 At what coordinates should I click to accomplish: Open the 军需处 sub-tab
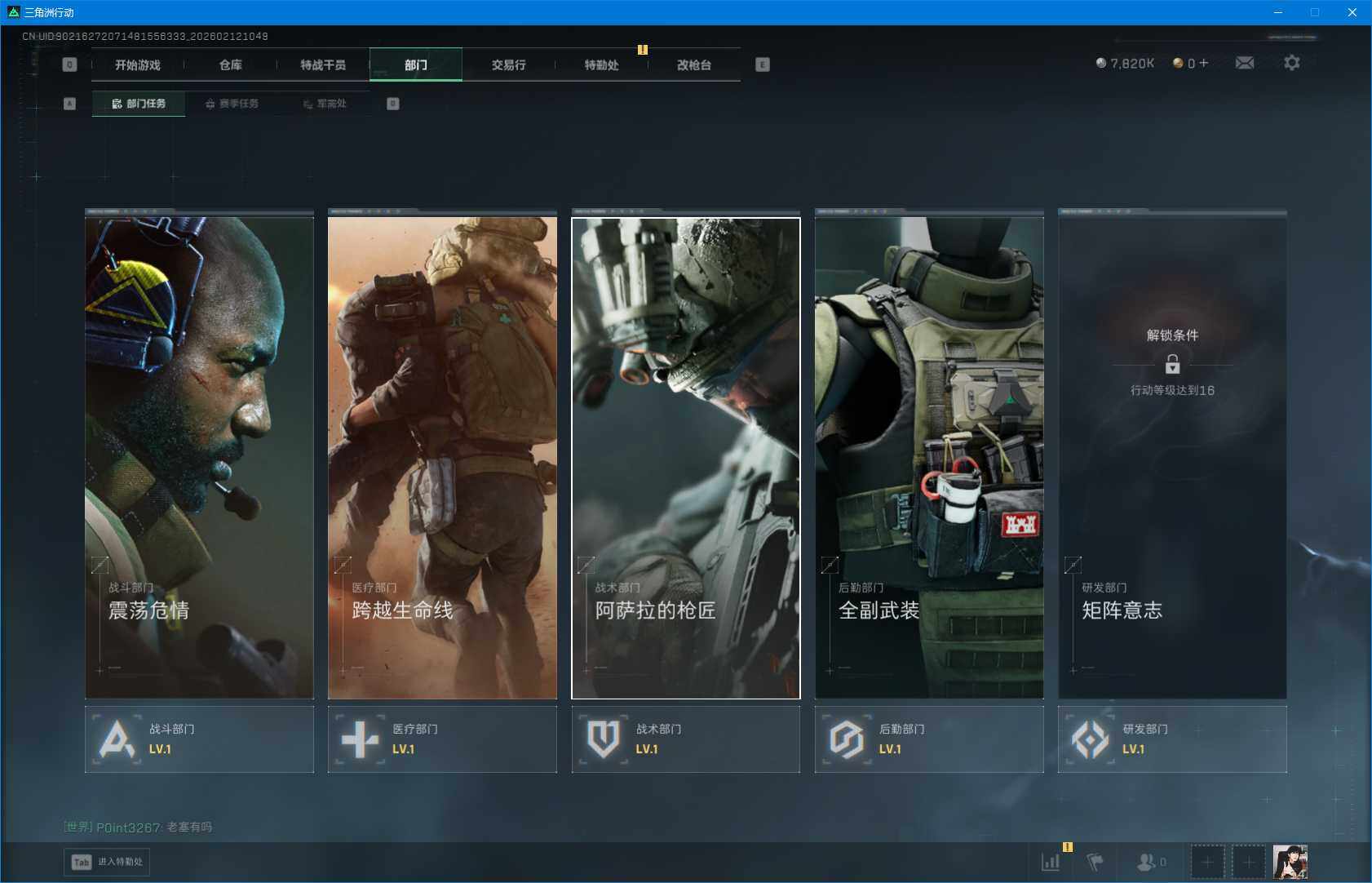click(325, 104)
